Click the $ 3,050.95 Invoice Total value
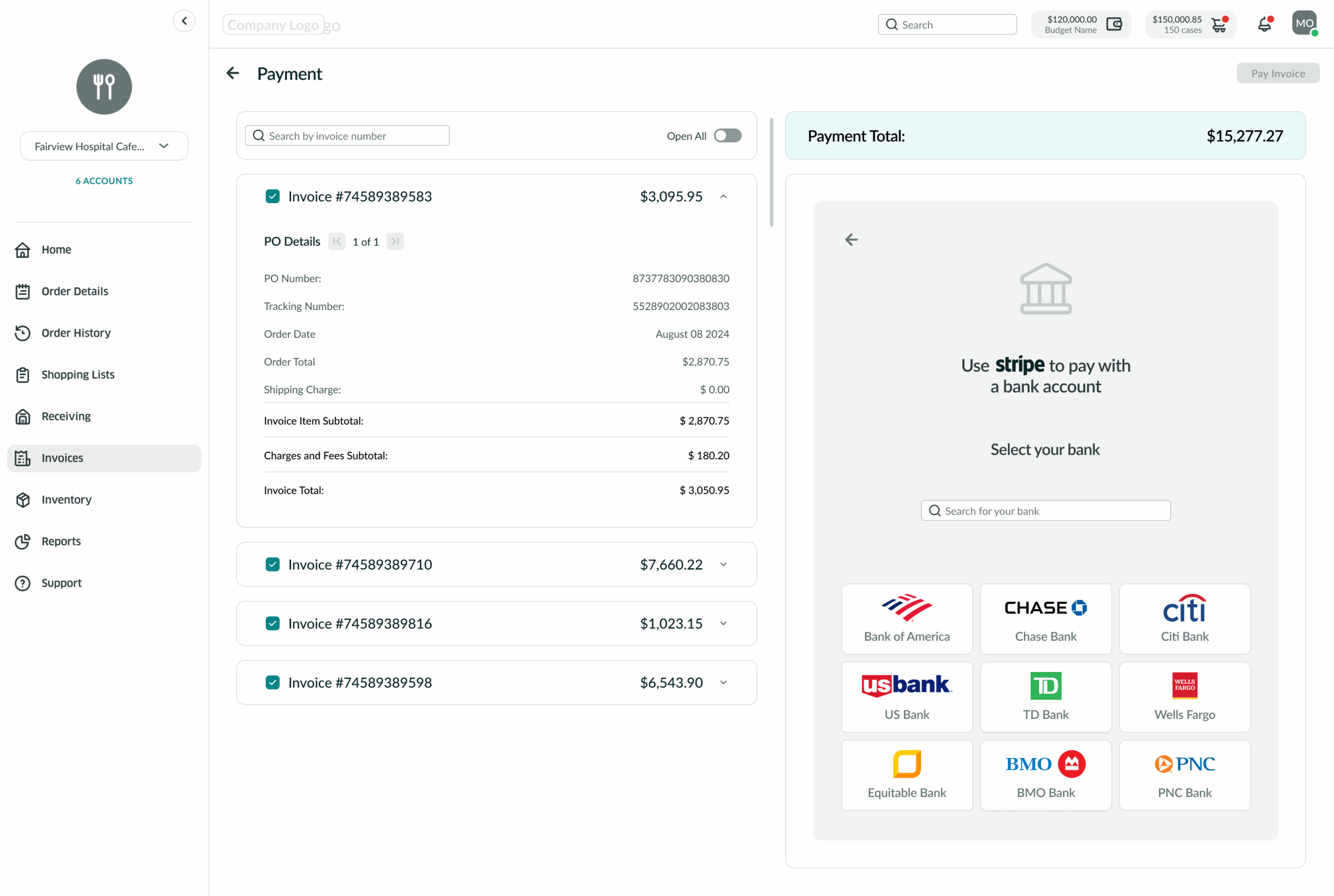Screen dimensions: 1334x896 704,490
